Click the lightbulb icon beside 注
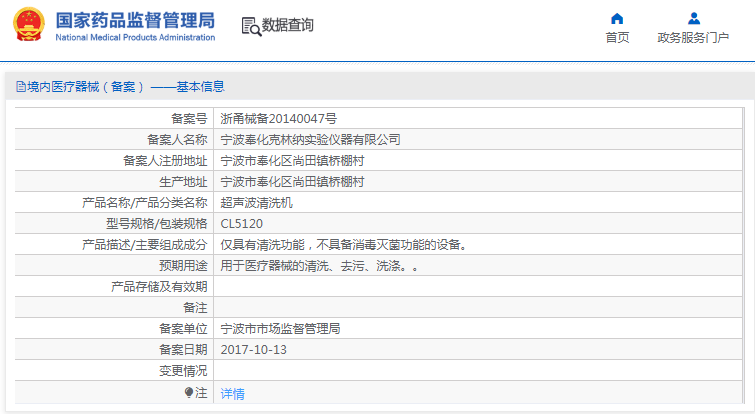The height and width of the screenshot is (414, 755). (189, 393)
